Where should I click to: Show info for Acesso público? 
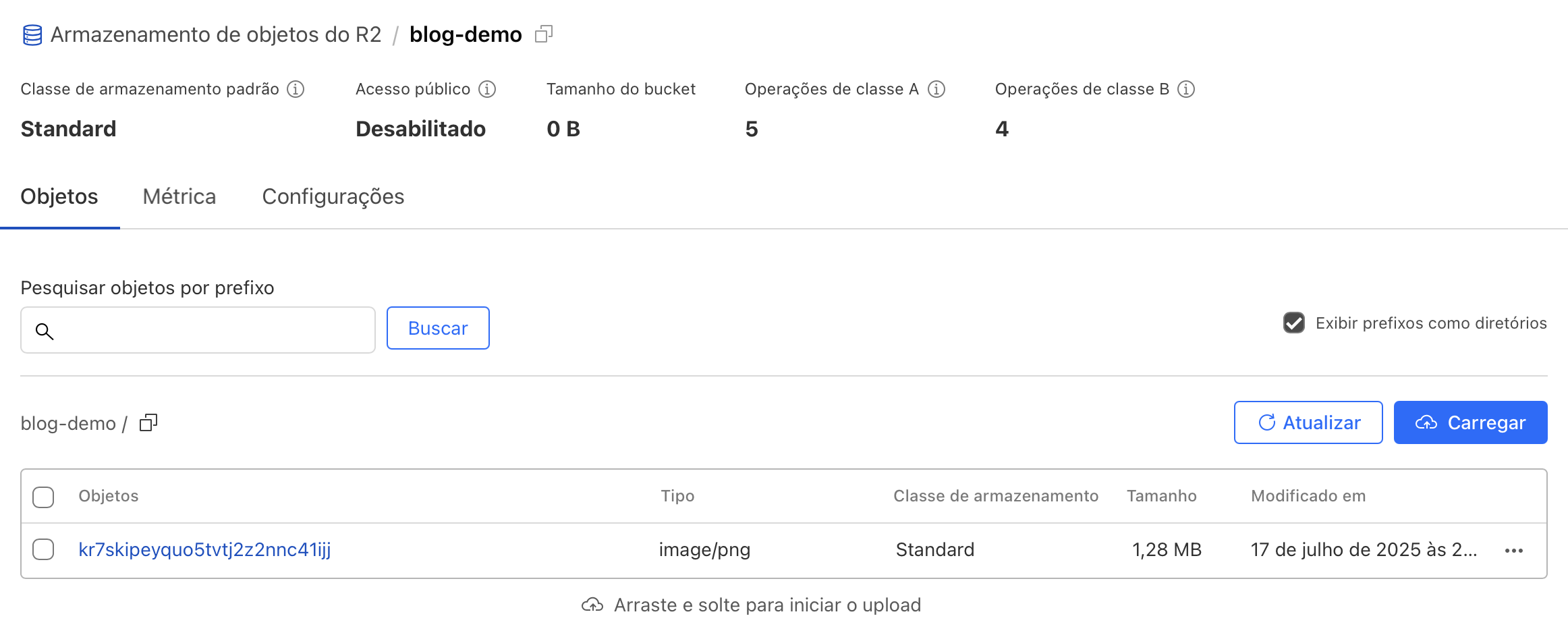pyautogui.click(x=487, y=89)
